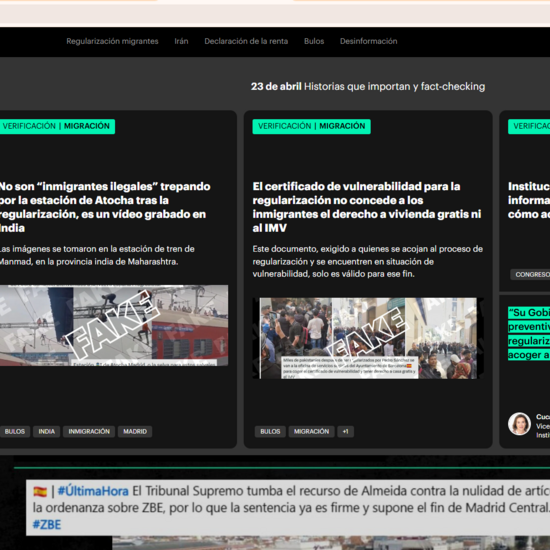Open the Desinformación topic link

click(x=368, y=41)
